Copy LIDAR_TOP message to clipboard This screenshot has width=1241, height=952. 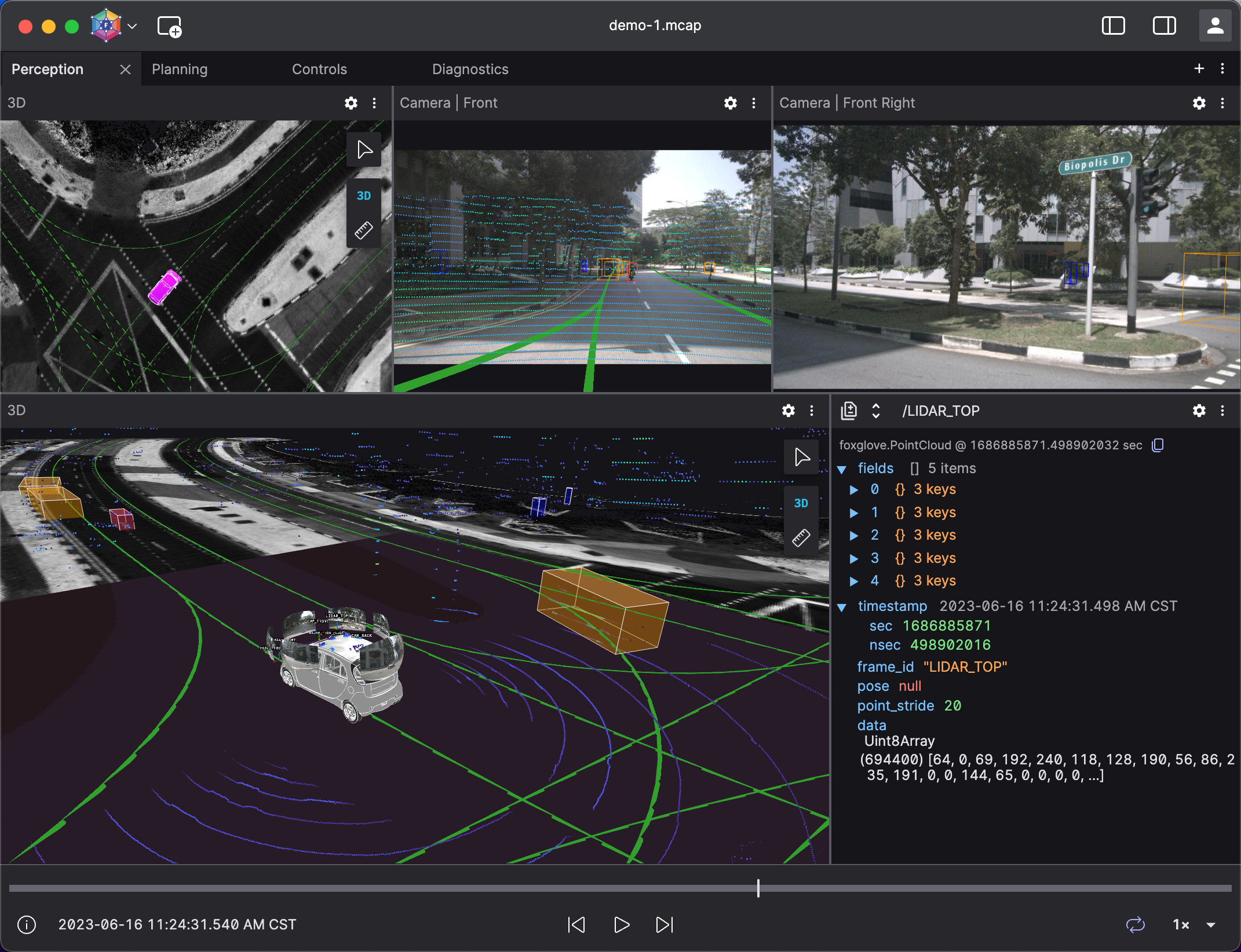coord(1158,445)
